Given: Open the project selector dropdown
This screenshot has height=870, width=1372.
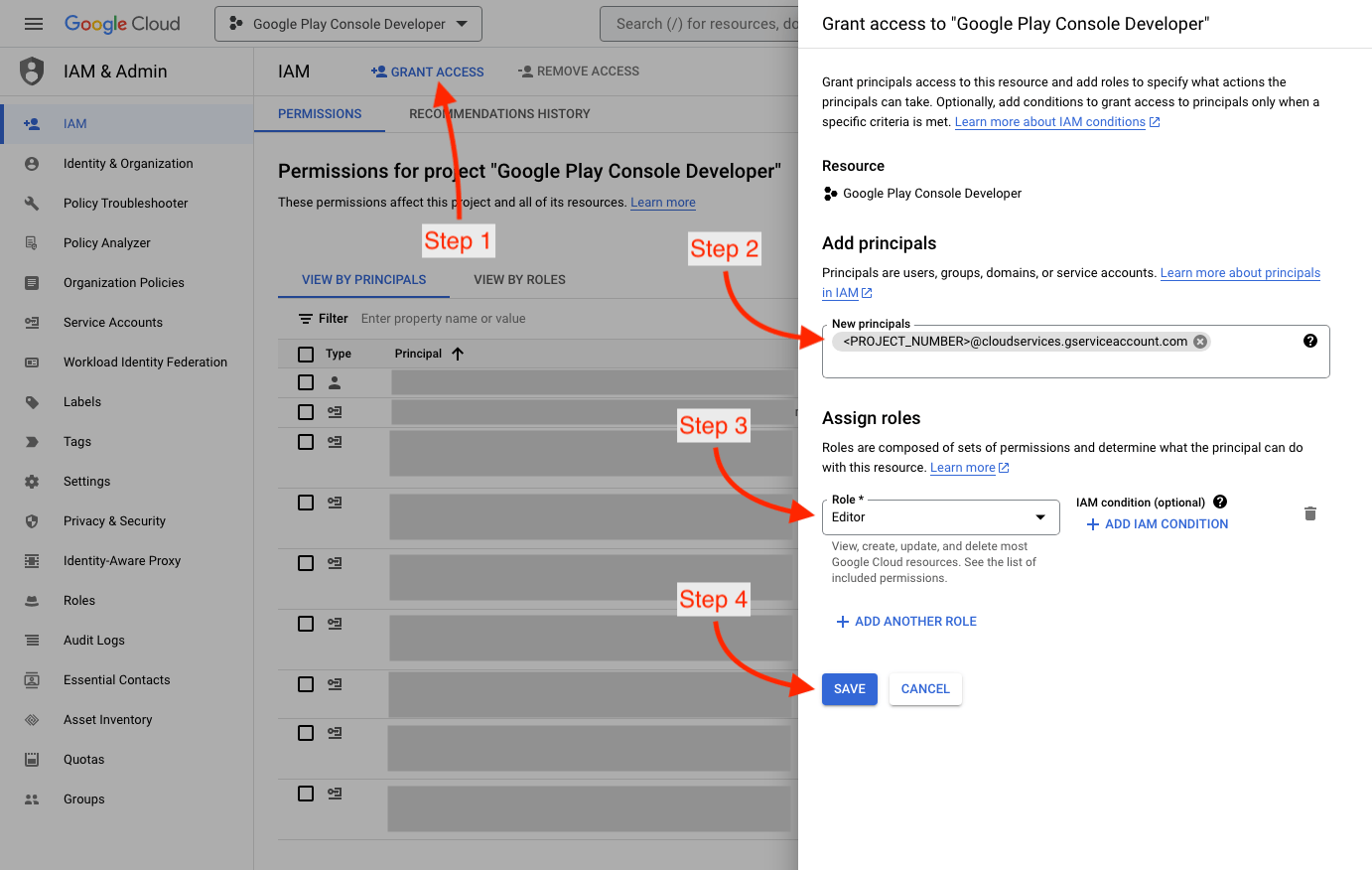Looking at the screenshot, I should click(347, 24).
